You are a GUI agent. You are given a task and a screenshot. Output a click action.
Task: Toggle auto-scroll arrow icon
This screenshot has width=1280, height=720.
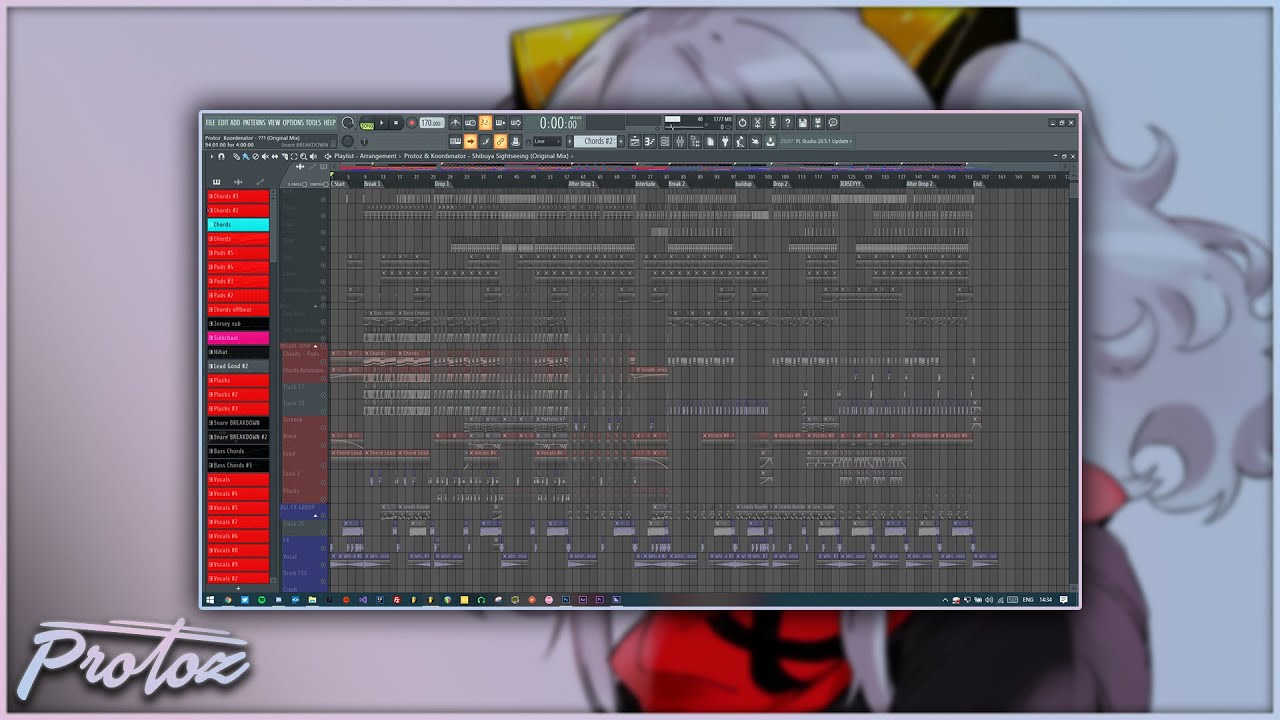tap(470, 141)
